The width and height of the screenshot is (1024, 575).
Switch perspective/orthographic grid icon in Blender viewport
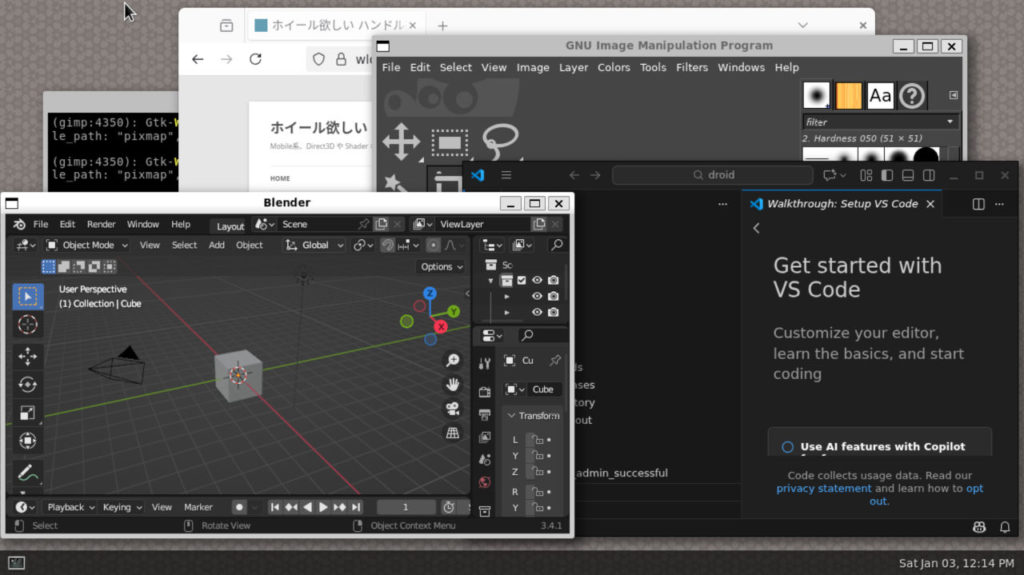click(x=453, y=433)
